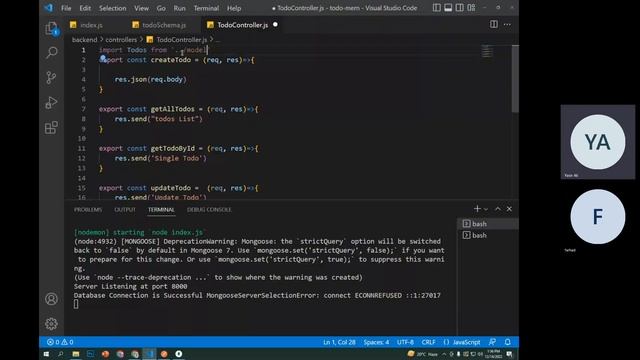Click the terminal input cursor line
The height and width of the screenshot is (360, 640).
[x=76, y=304]
